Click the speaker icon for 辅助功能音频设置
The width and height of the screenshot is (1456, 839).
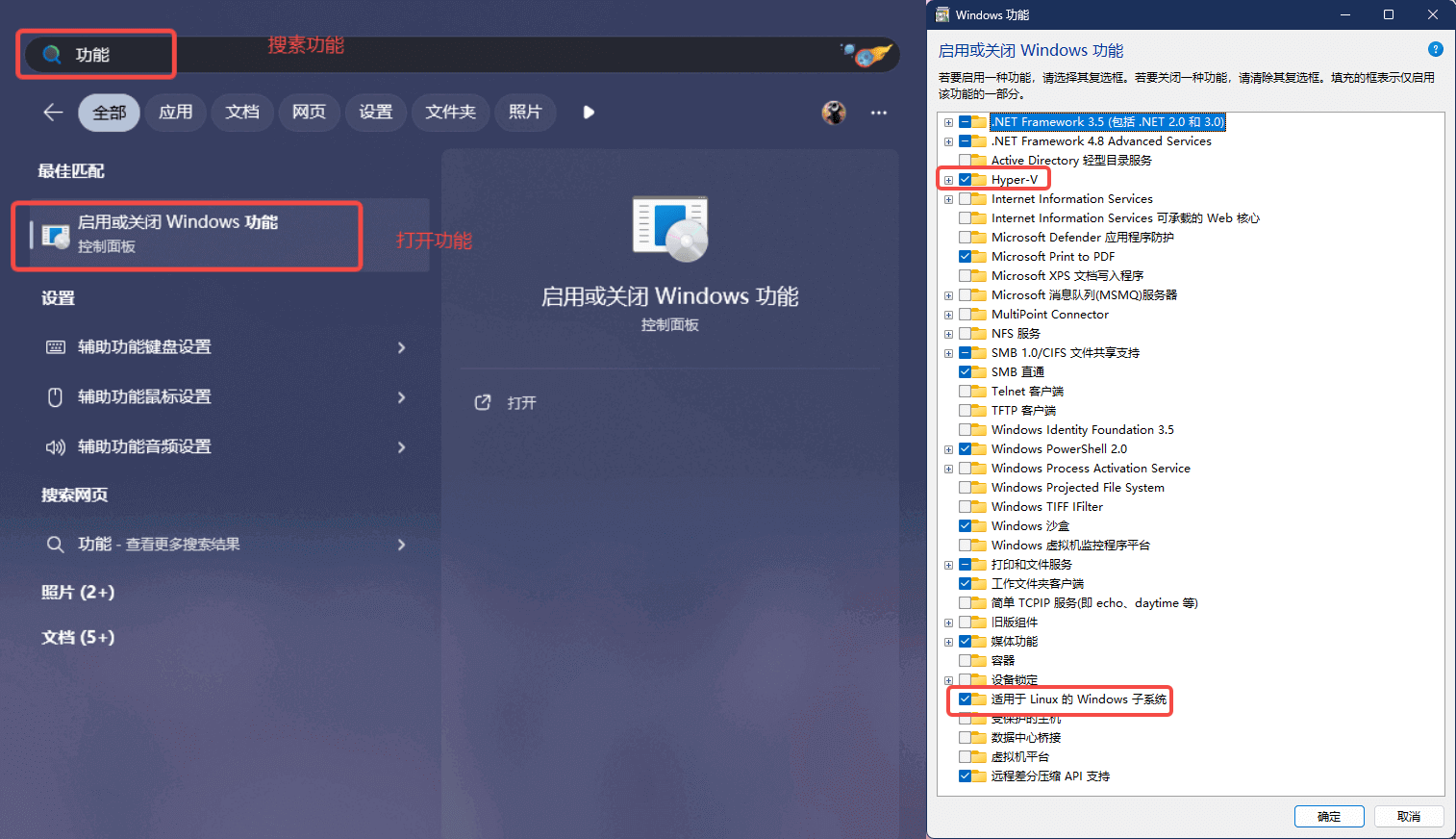(x=56, y=447)
